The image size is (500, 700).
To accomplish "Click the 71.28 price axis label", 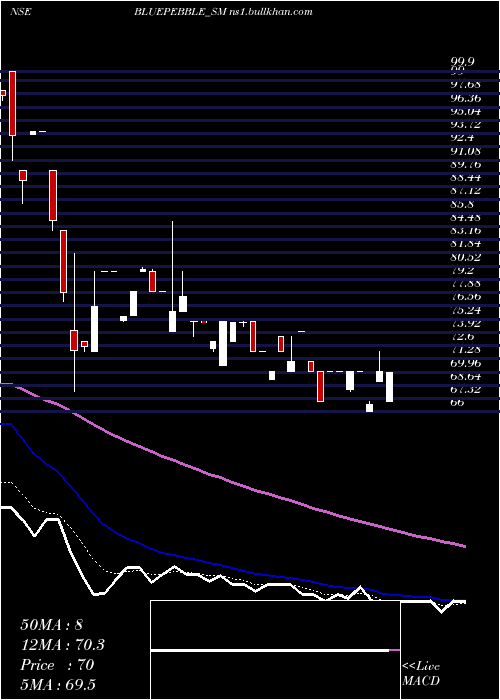I will click(x=466, y=349).
